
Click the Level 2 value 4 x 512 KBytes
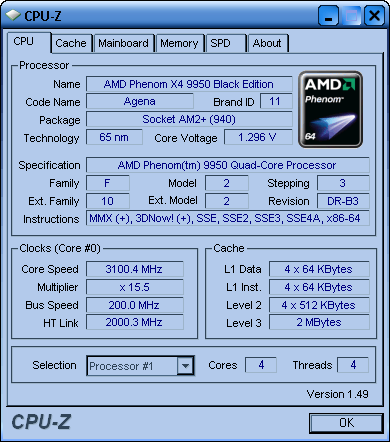pyautogui.click(x=319, y=305)
